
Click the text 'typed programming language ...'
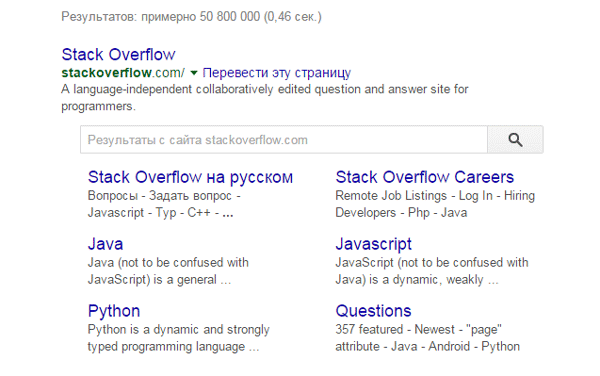pyautogui.click(x=173, y=347)
